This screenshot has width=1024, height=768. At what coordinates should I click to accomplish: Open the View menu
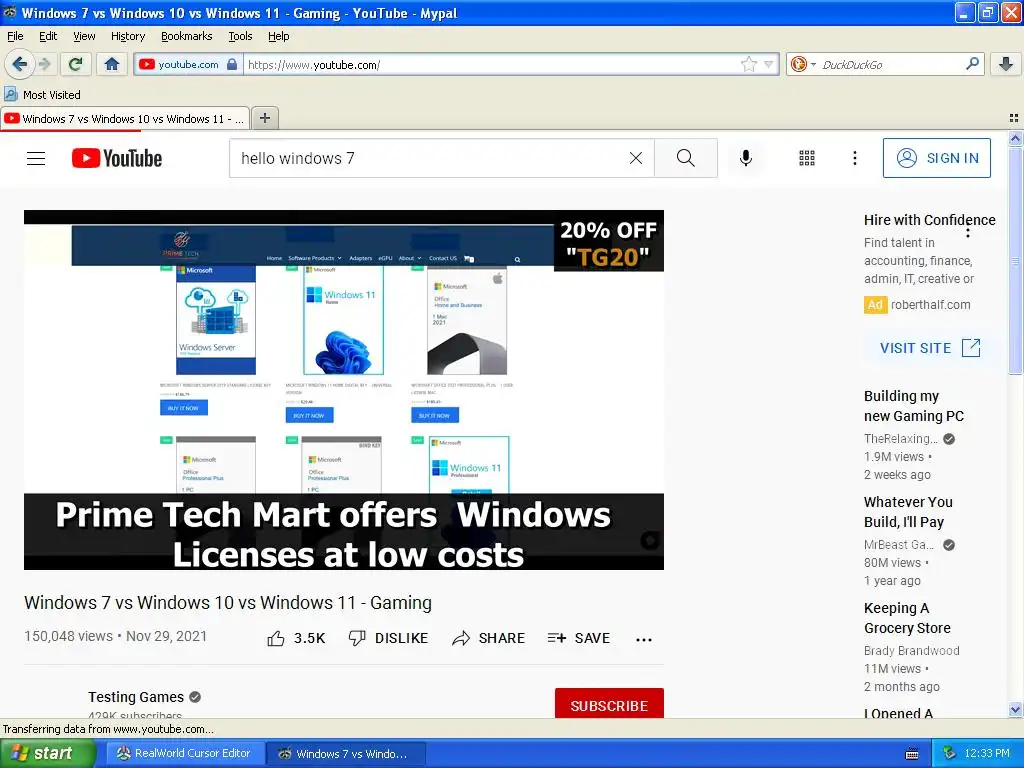click(84, 36)
